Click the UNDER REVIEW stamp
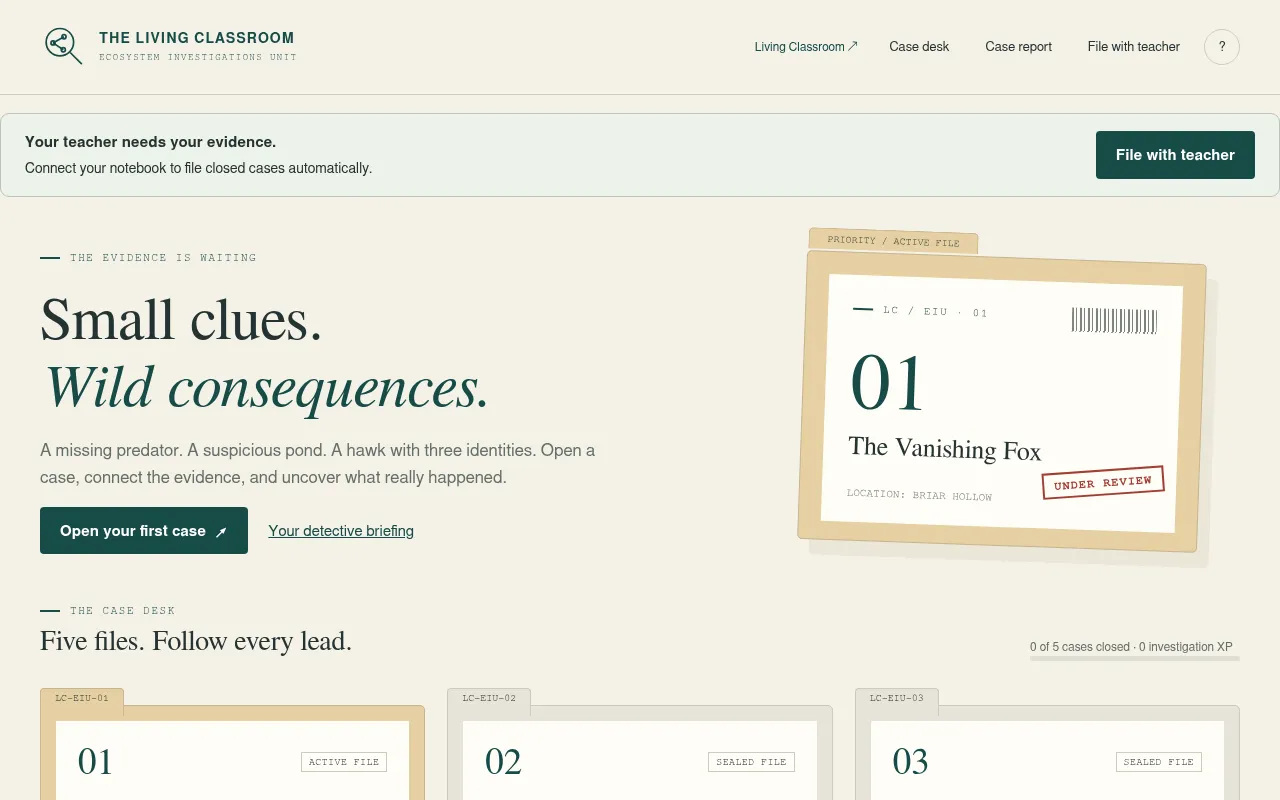The image size is (1280, 800). pyautogui.click(x=1103, y=483)
